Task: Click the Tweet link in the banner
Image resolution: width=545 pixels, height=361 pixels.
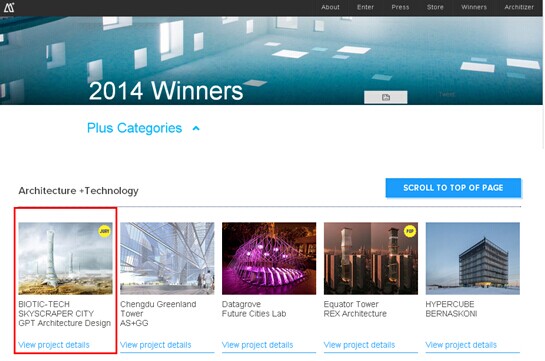Action: pos(447,94)
